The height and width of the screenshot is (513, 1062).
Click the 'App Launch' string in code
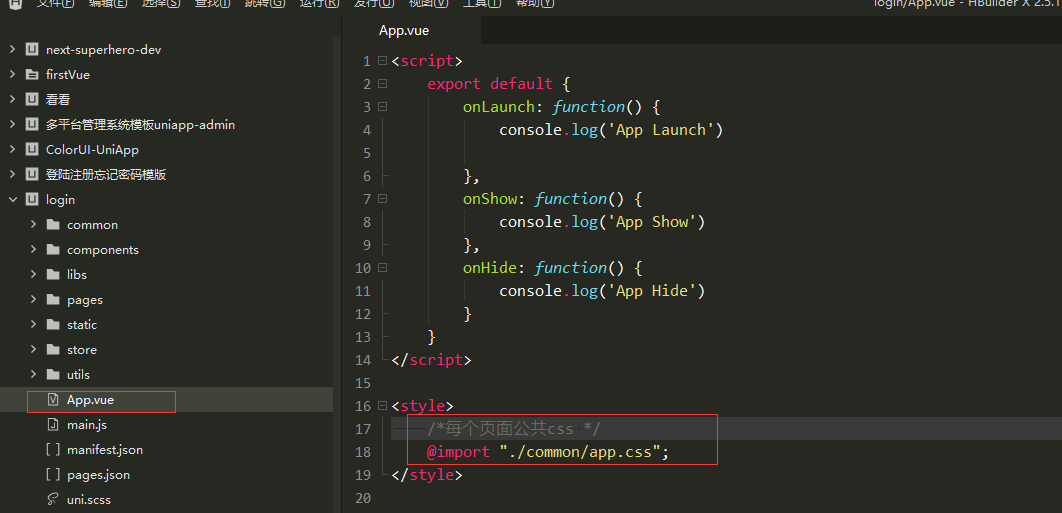pyautogui.click(x=662, y=130)
